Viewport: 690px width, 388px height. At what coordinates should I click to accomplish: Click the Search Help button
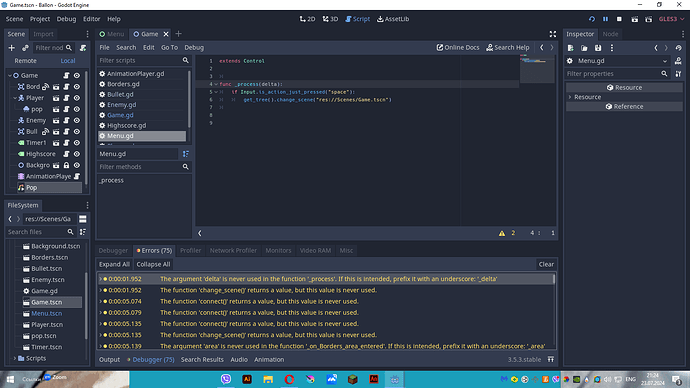click(x=507, y=48)
